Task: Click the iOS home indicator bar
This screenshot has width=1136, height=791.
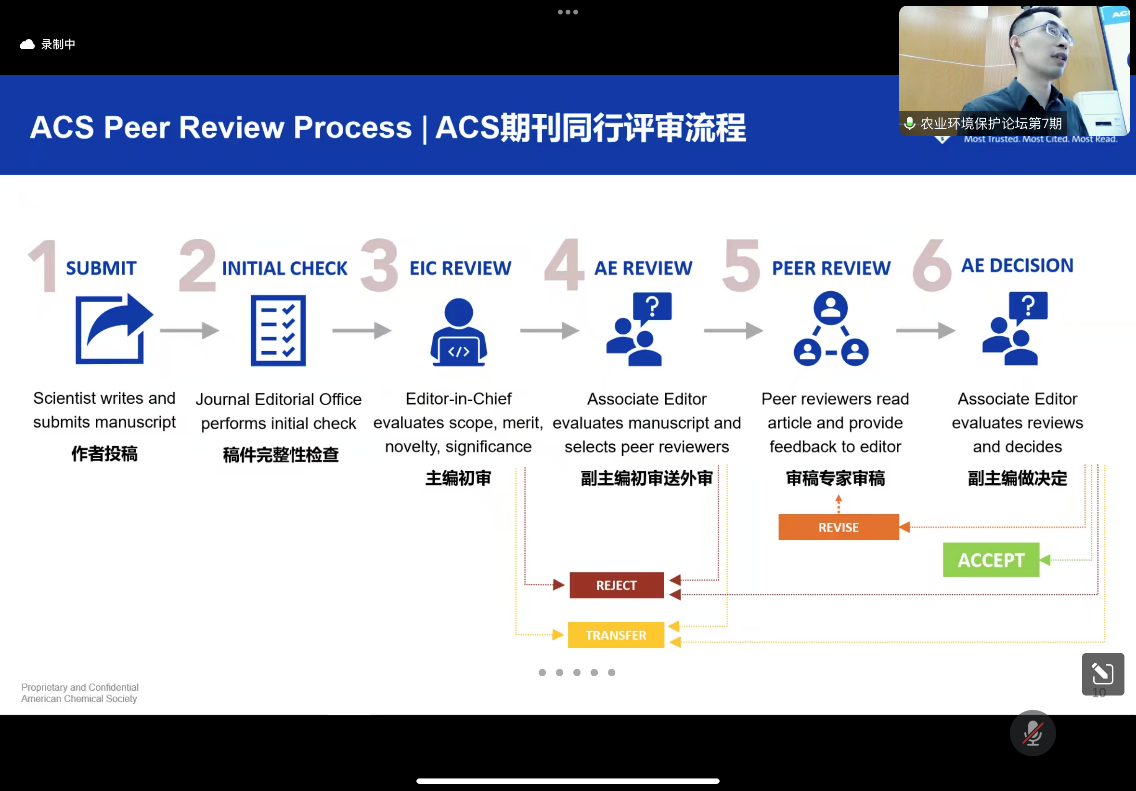Action: (x=568, y=781)
